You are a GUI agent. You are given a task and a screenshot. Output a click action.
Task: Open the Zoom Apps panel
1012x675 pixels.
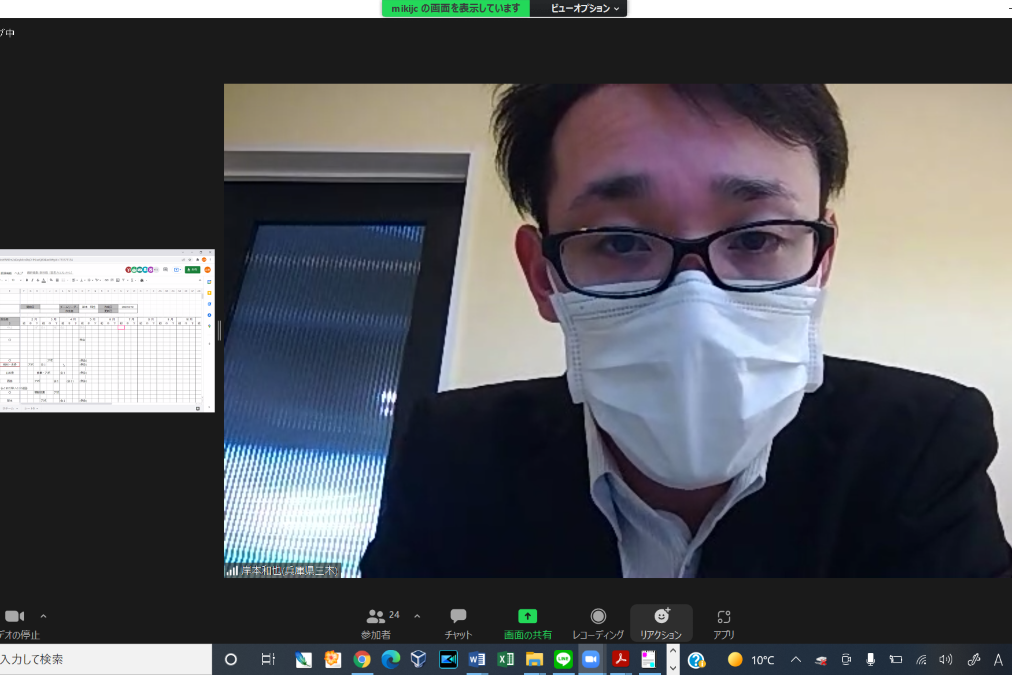pyautogui.click(x=724, y=622)
